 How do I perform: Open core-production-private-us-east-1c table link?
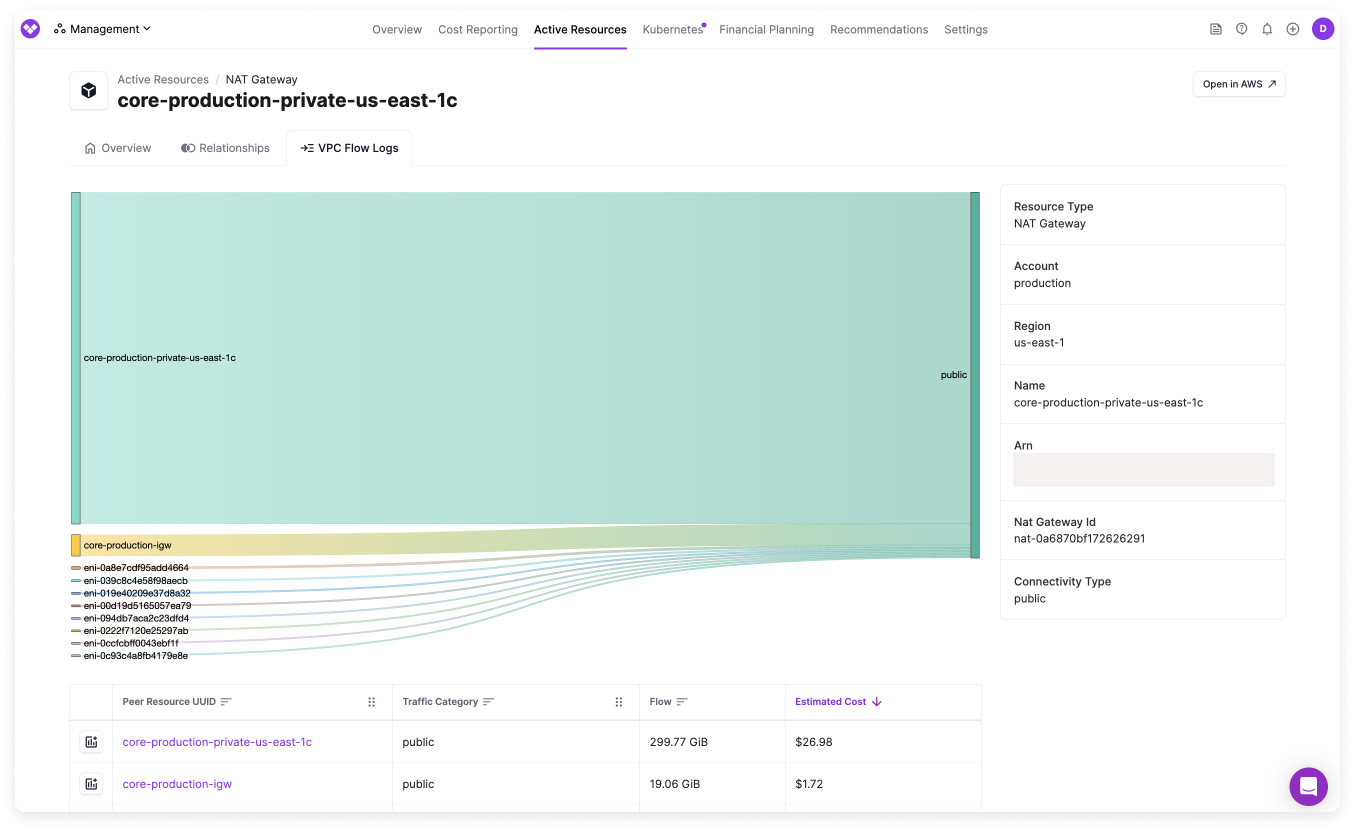coord(217,742)
